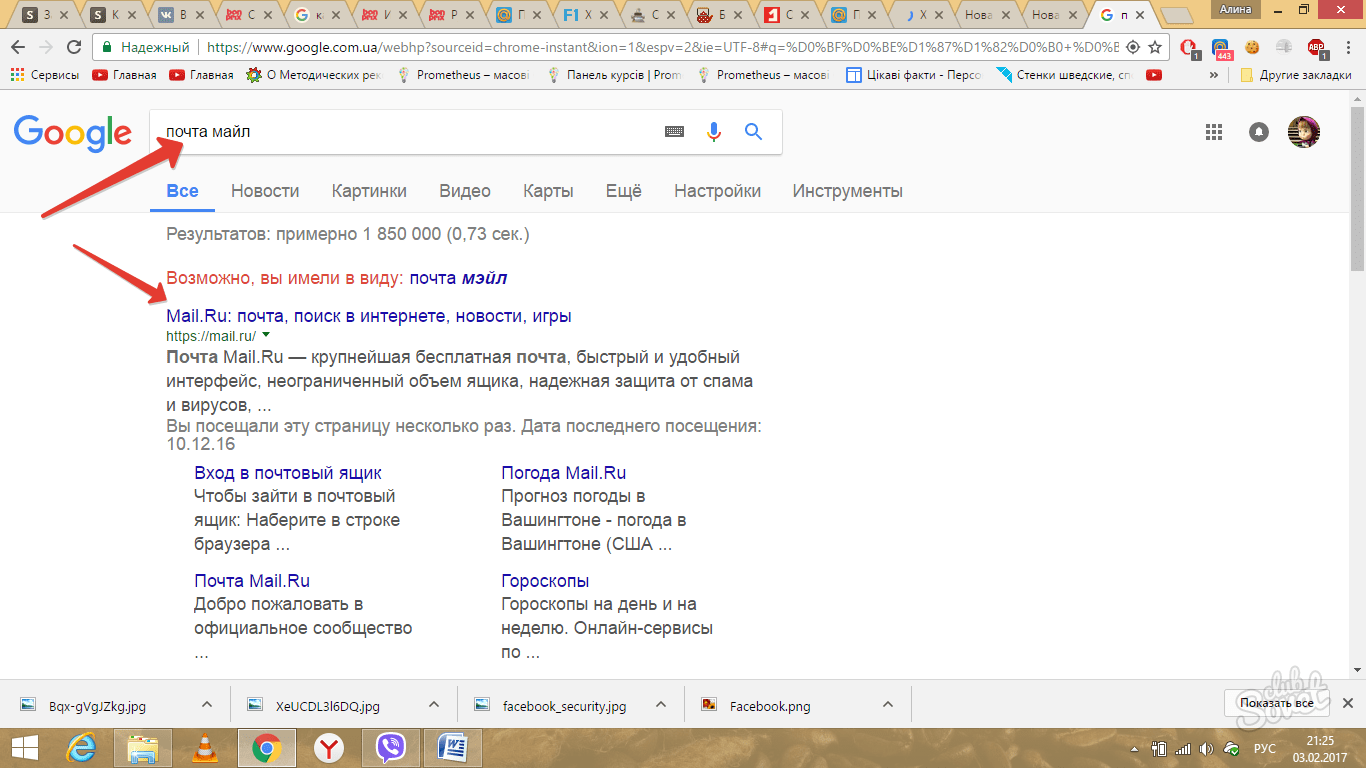The width and height of the screenshot is (1366, 768).
Task: Open the 'Погода Mail.Ru' sitelink
Action: pos(564,473)
